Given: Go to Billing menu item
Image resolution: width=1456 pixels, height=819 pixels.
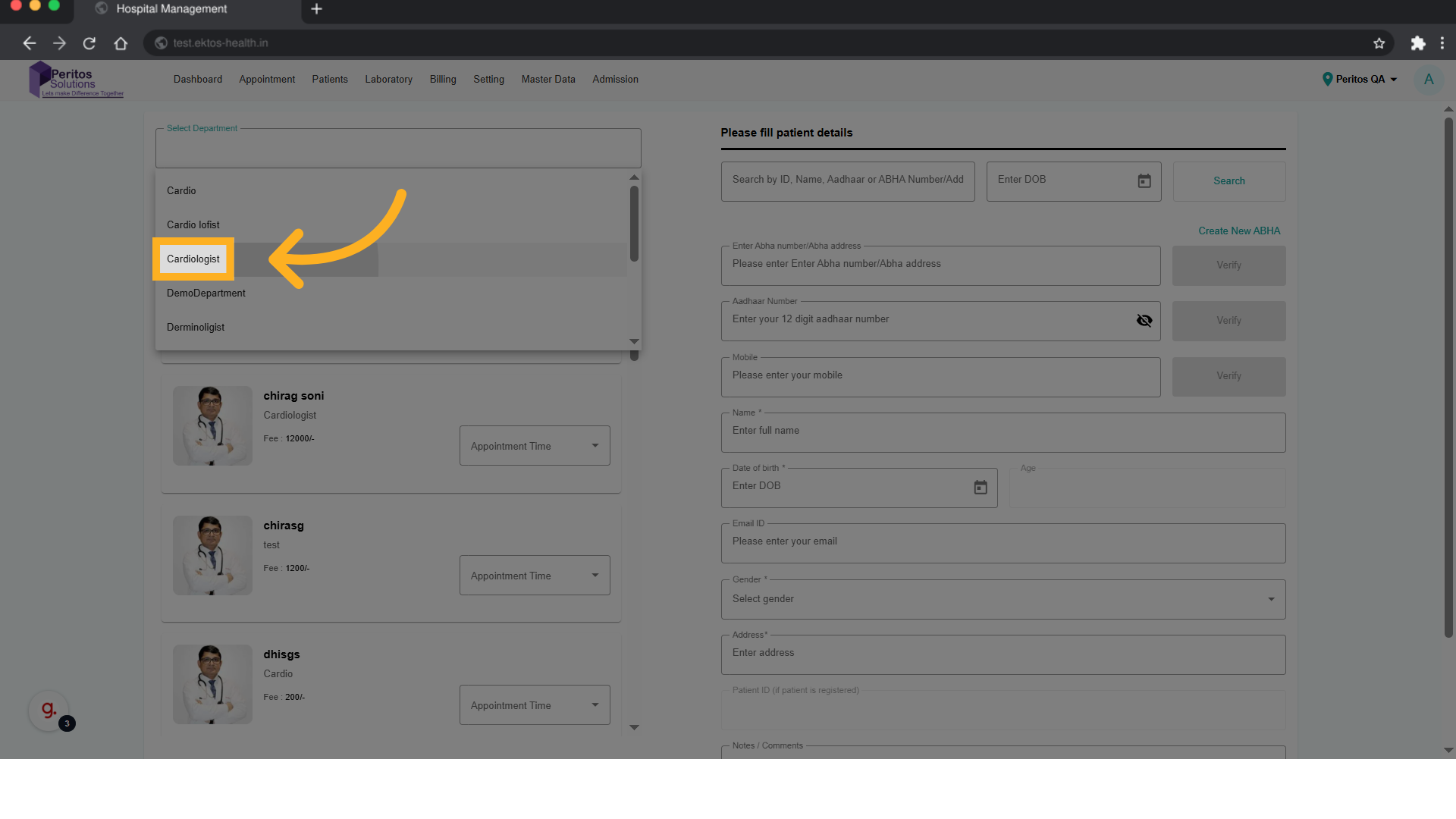Looking at the screenshot, I should 443,80.
